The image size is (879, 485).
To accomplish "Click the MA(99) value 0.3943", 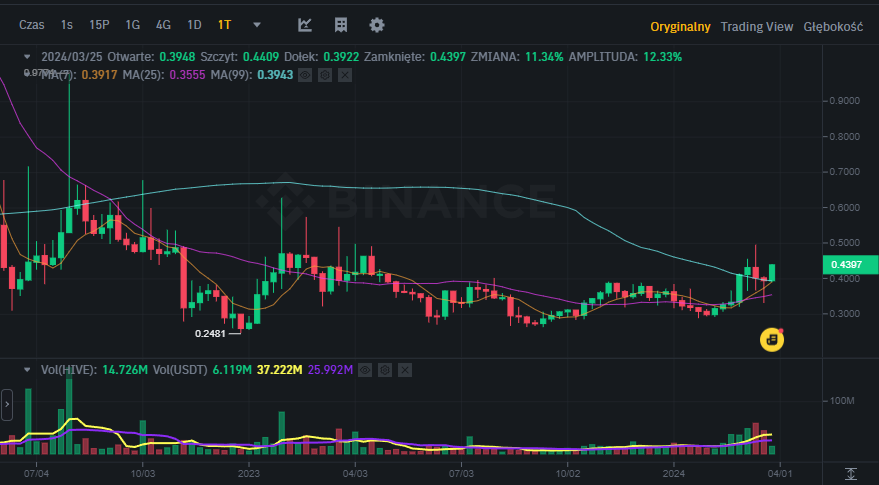I will (x=275, y=75).
